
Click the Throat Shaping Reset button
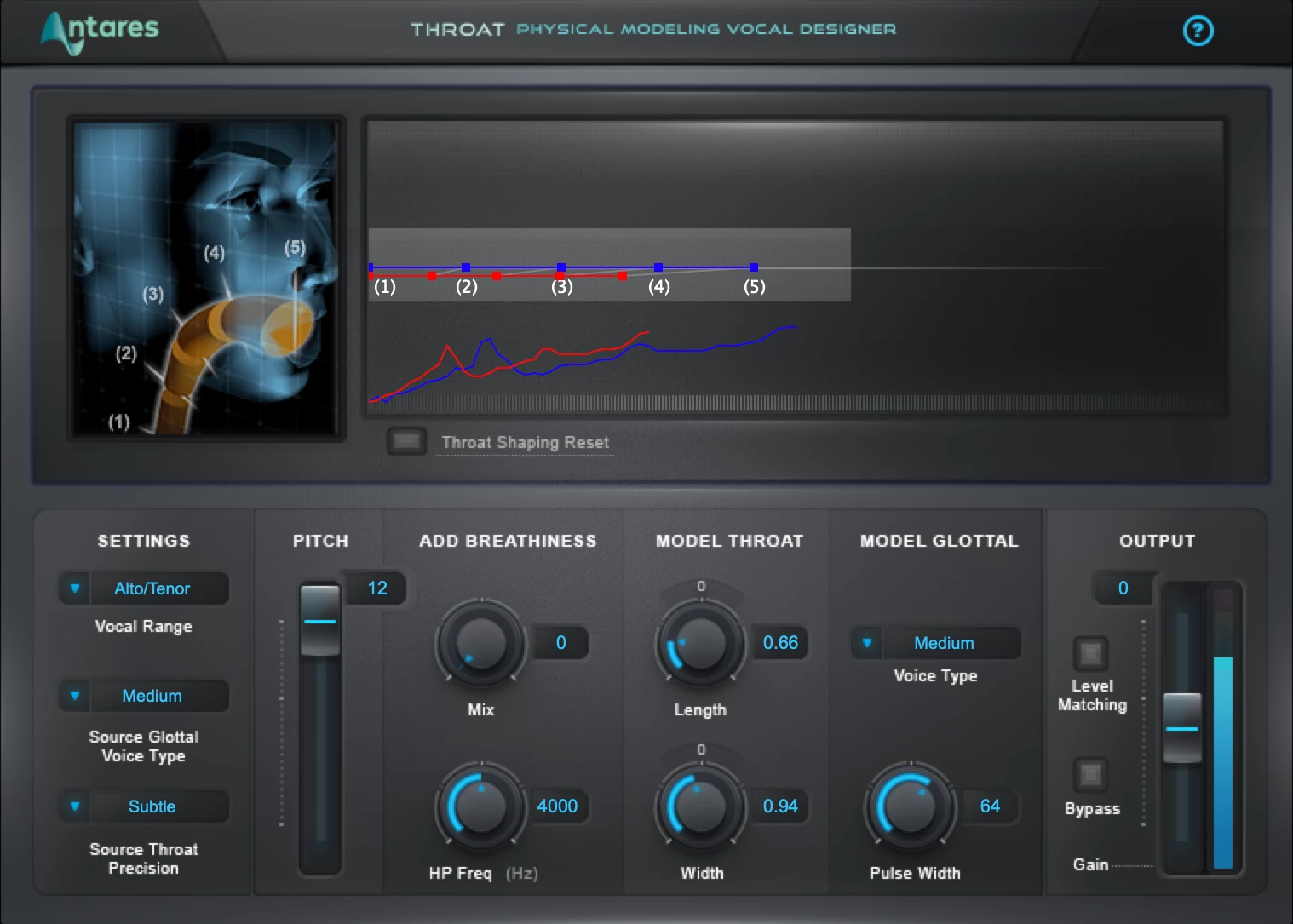pos(406,441)
